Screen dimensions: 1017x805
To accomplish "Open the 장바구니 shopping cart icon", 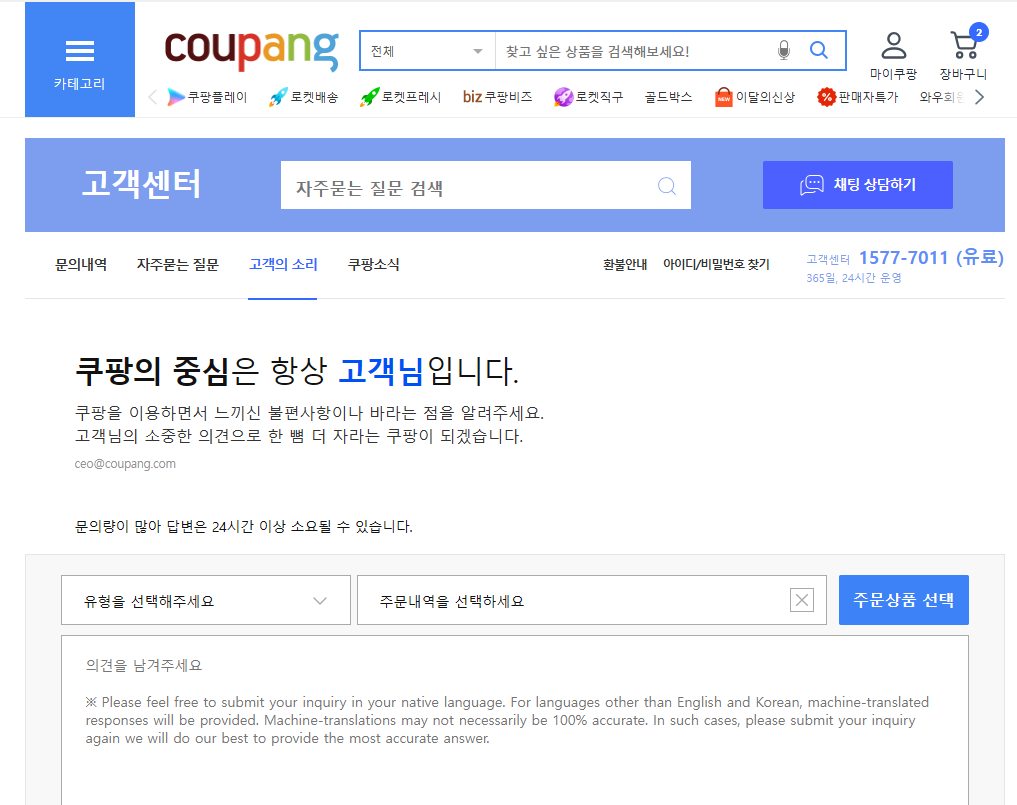I will tap(964, 54).
